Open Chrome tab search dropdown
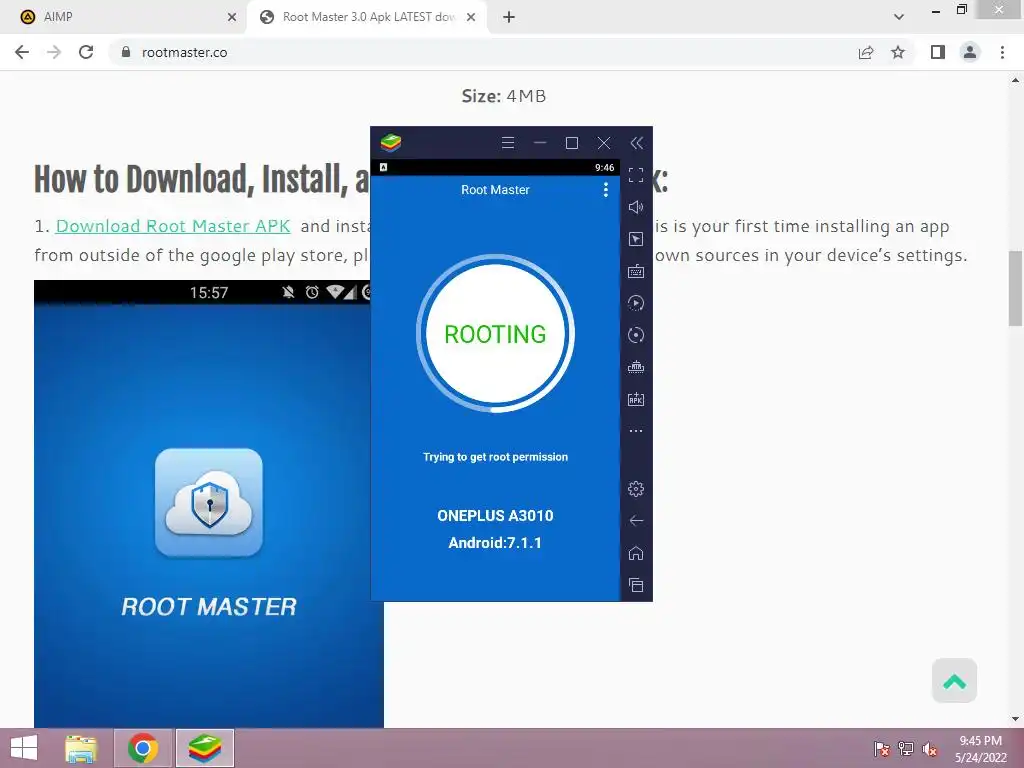This screenshot has height=768, width=1024. [x=899, y=17]
